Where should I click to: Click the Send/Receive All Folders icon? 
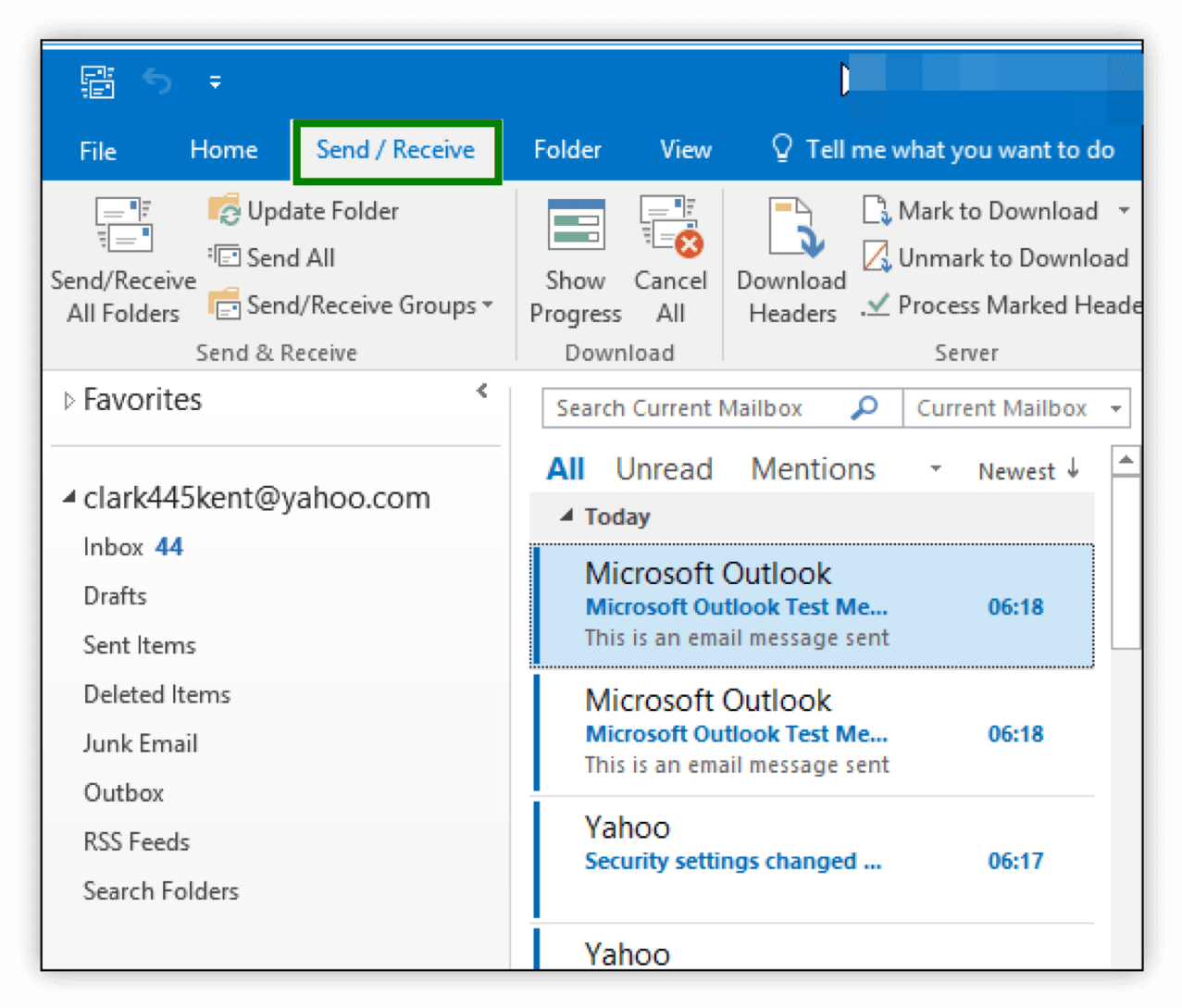pyautogui.click(x=123, y=226)
